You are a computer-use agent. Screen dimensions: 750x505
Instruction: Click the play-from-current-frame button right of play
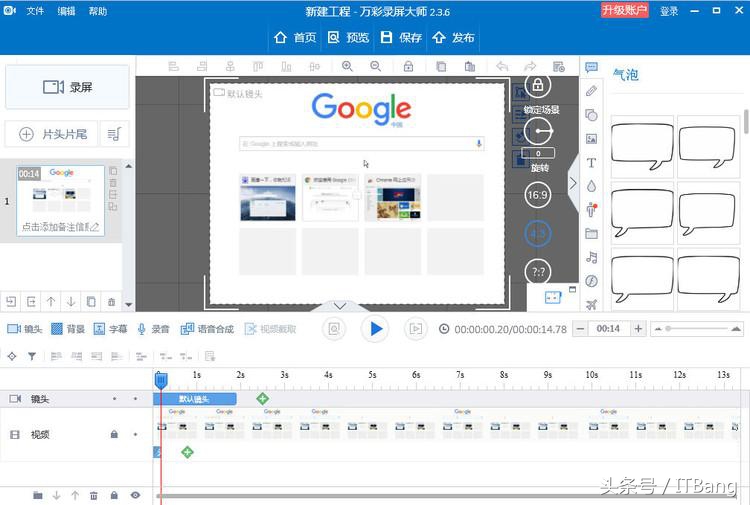click(x=416, y=329)
